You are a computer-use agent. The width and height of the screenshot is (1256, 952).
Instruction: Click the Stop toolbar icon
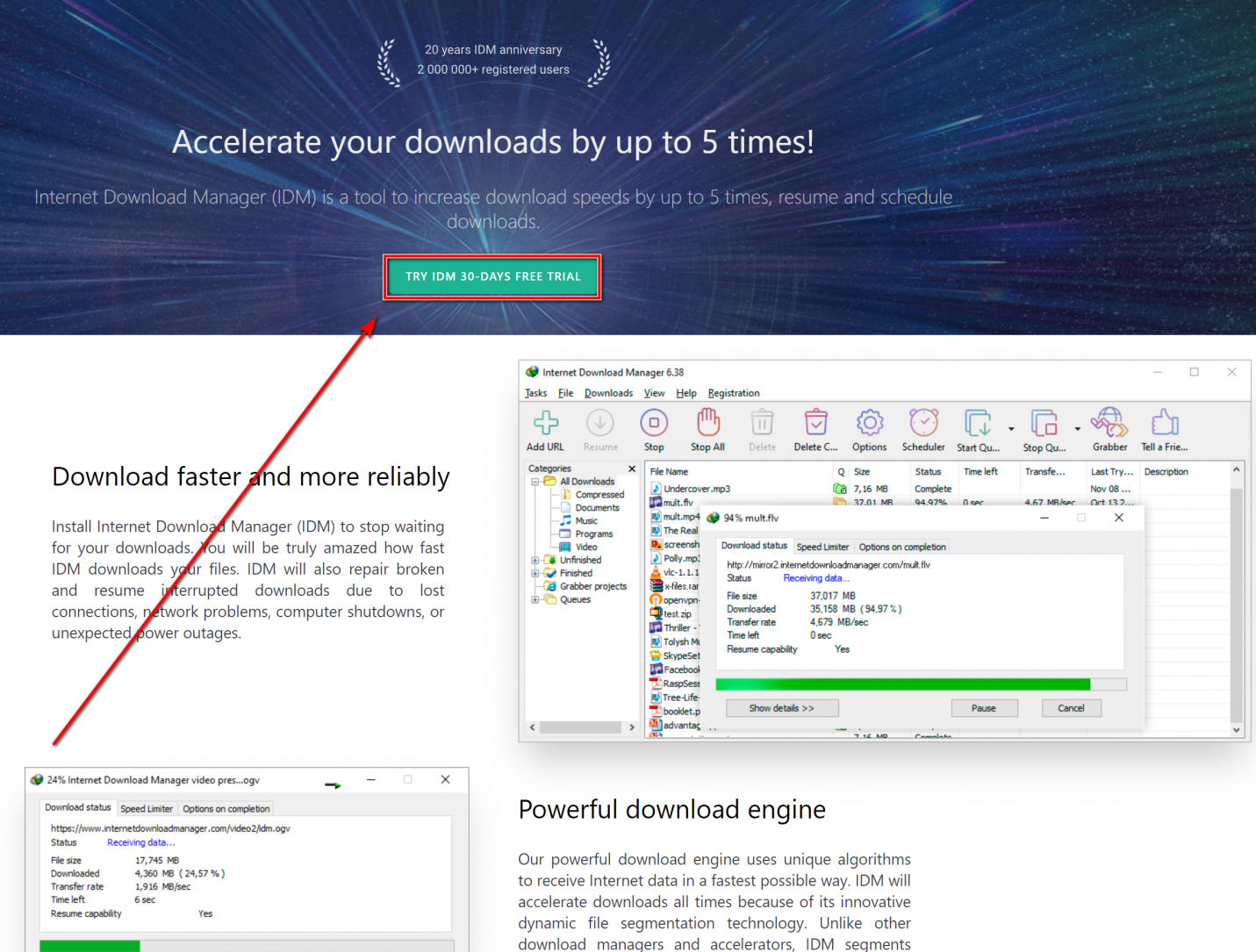tap(654, 423)
